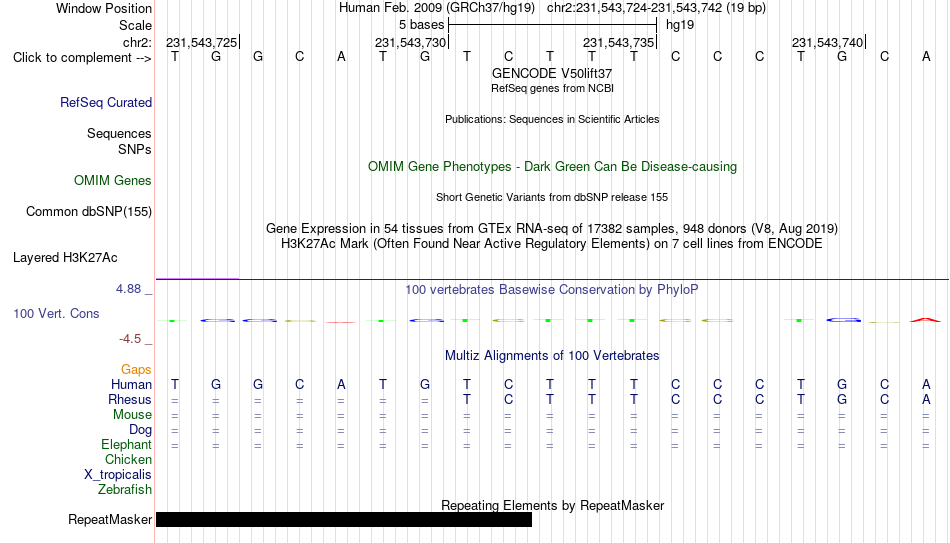The width and height of the screenshot is (950, 543).
Task: Open the 'OMIM Gene Phenotypes' track title
Action: pos(552,167)
